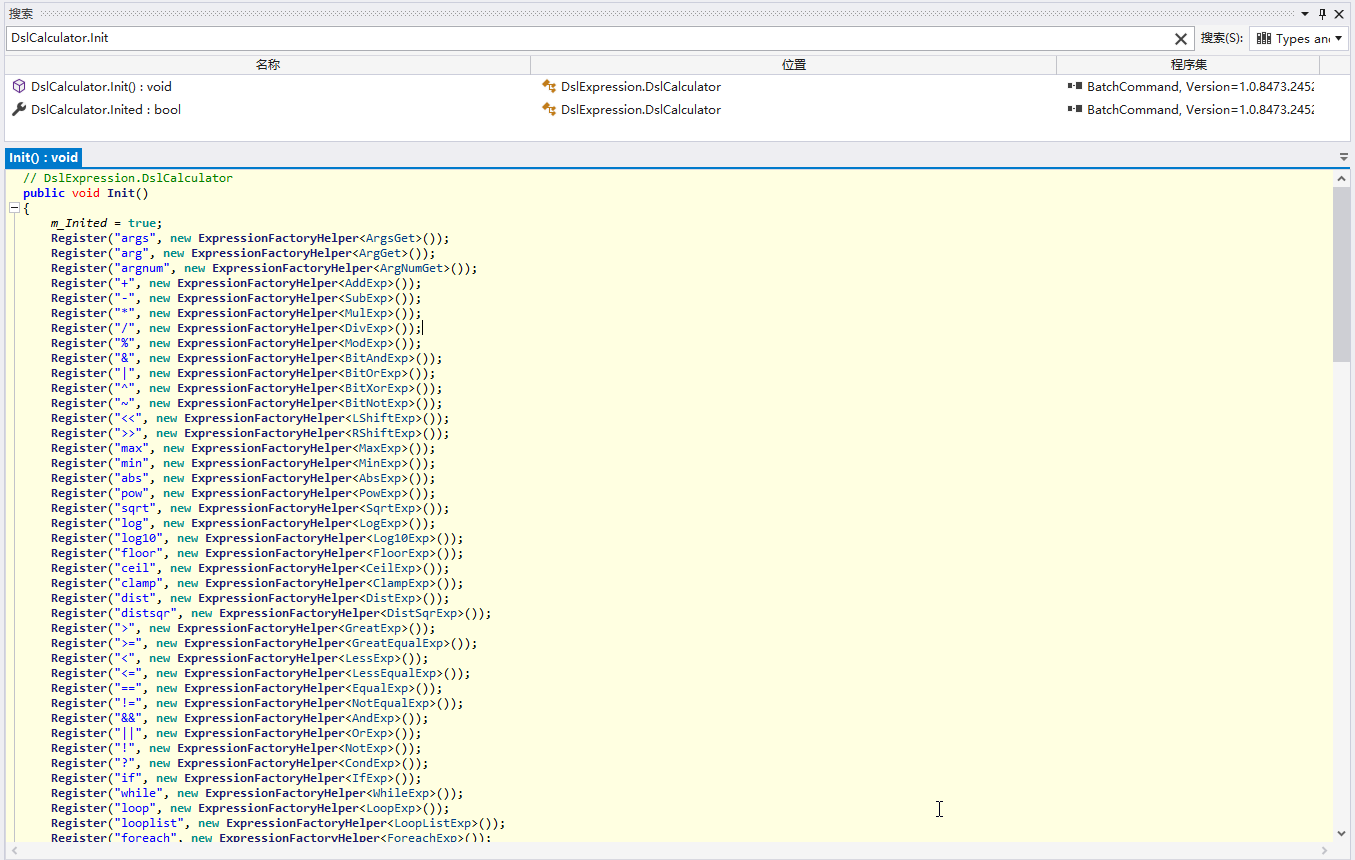Viewport: 1355px width, 860px height.
Task: Click wrench property icon beside DslCalculator.Inited
Action: [19, 110]
